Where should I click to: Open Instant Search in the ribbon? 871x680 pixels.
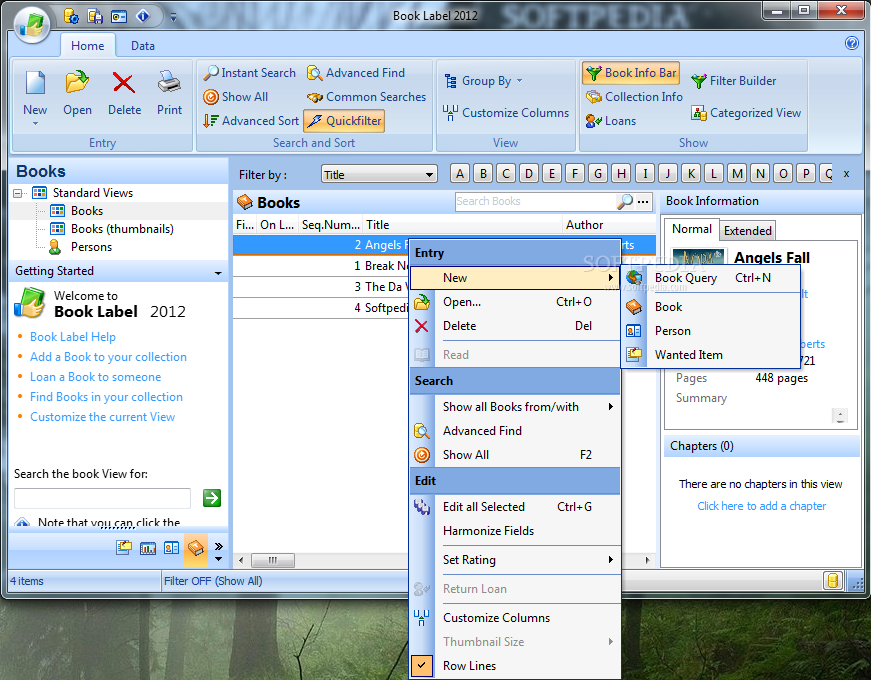[249, 73]
